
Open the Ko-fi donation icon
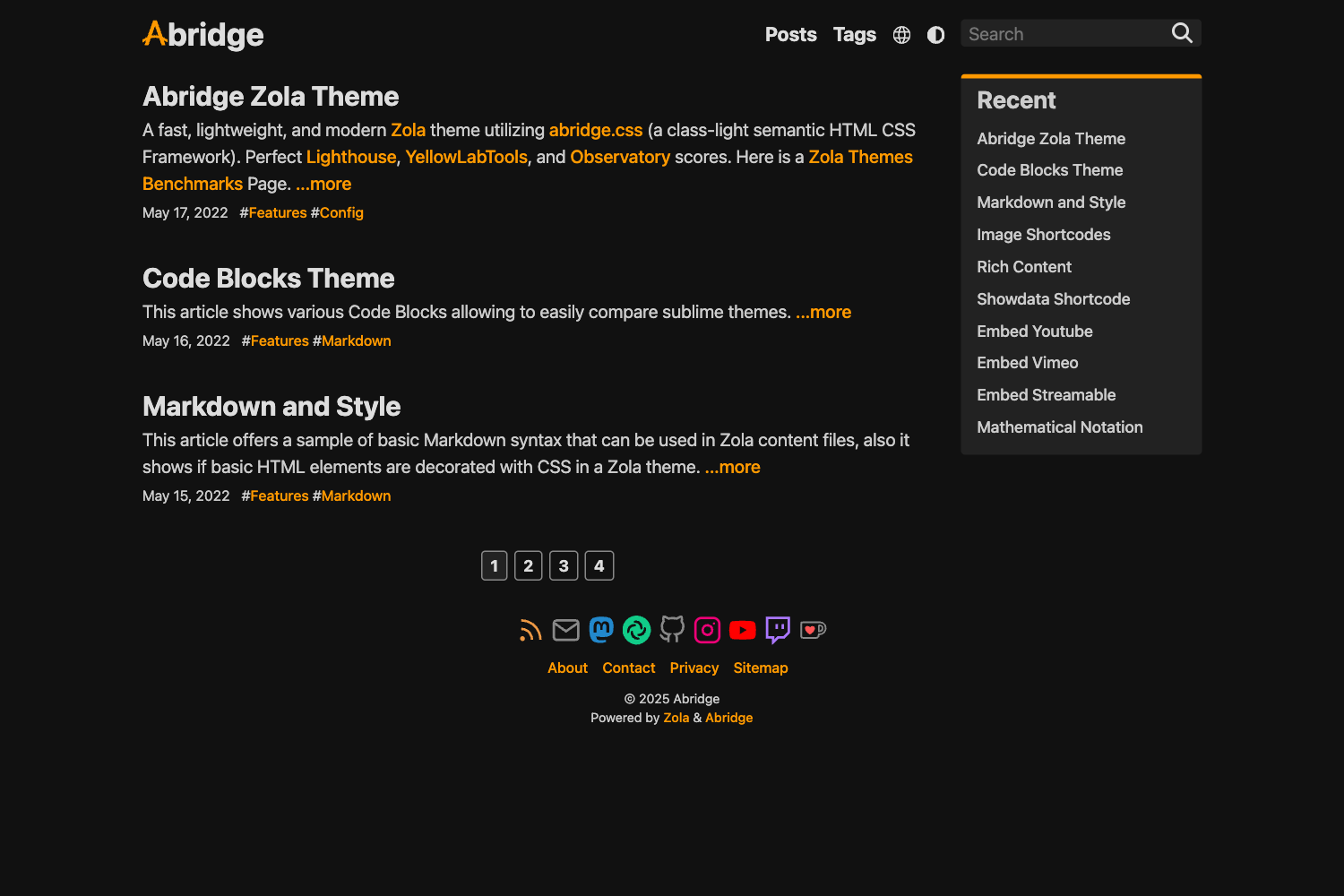coord(812,630)
